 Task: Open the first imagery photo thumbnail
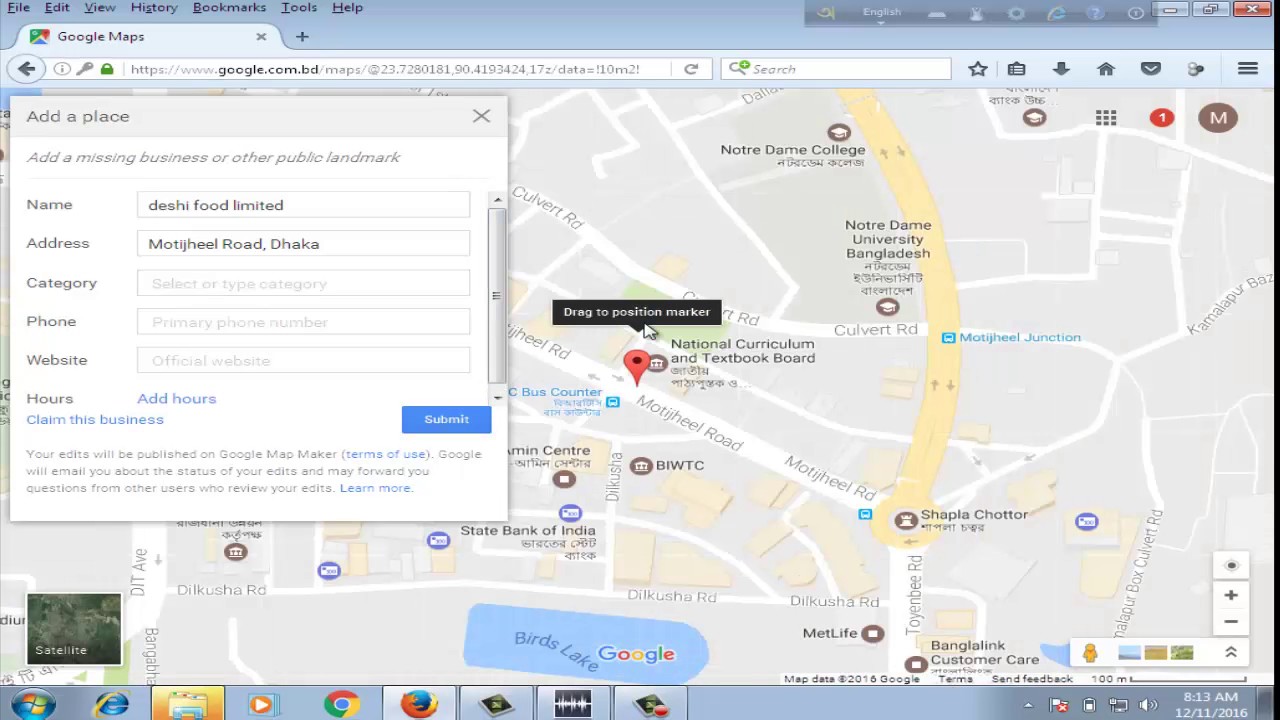point(1129,653)
